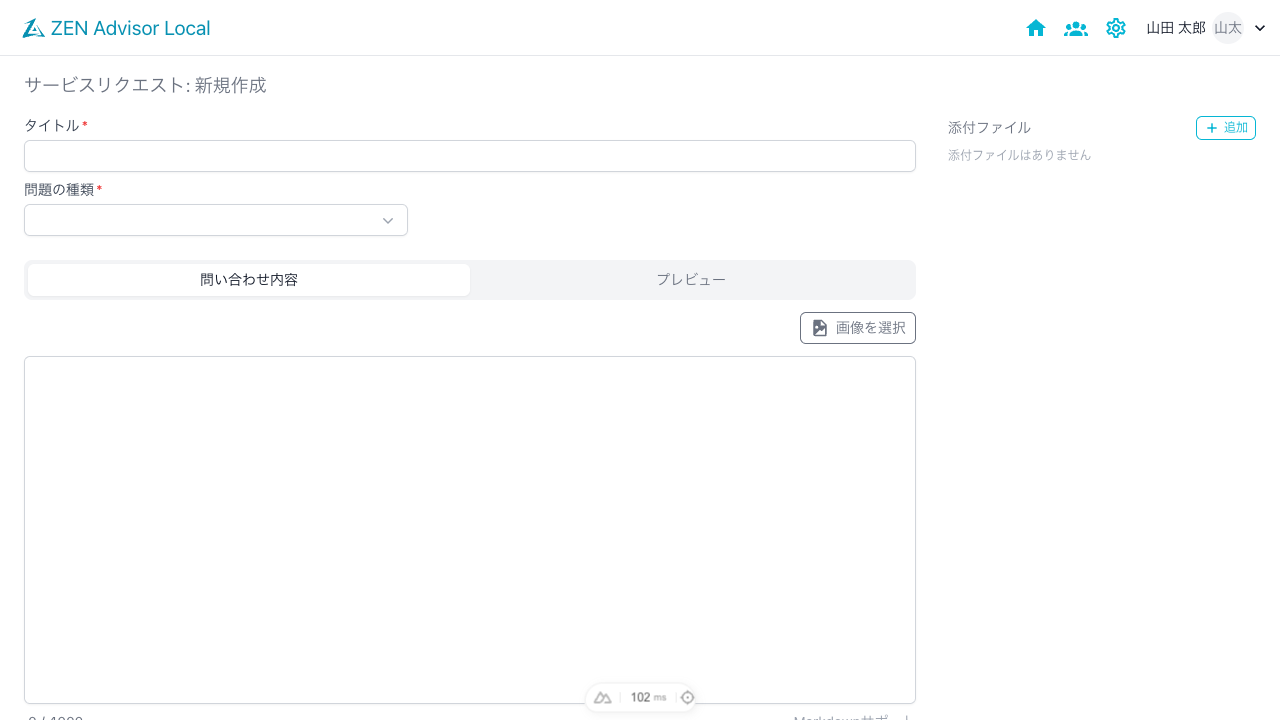Image resolution: width=1280 pixels, height=720 pixels.
Task: Open the user account chevron menu
Action: 1260,28
